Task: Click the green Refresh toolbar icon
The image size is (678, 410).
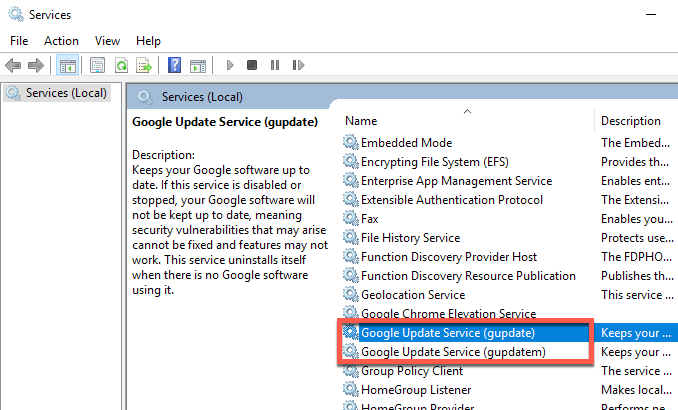Action: tap(121, 66)
